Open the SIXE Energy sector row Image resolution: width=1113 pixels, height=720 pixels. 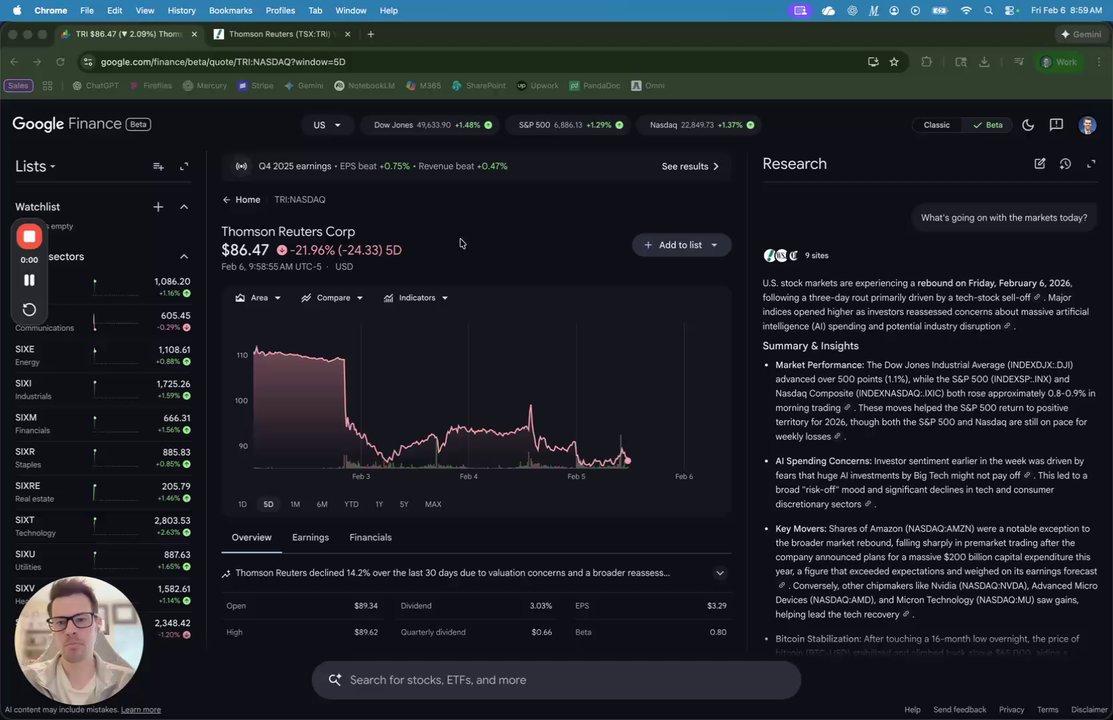[102, 355]
